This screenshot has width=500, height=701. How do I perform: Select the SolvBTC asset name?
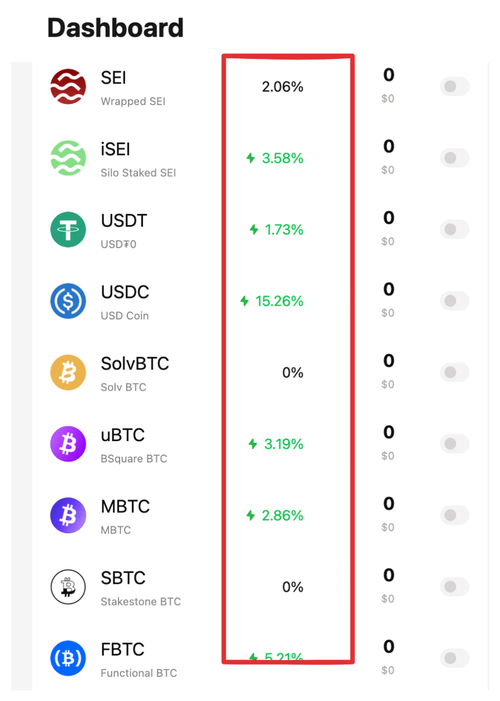pos(135,363)
